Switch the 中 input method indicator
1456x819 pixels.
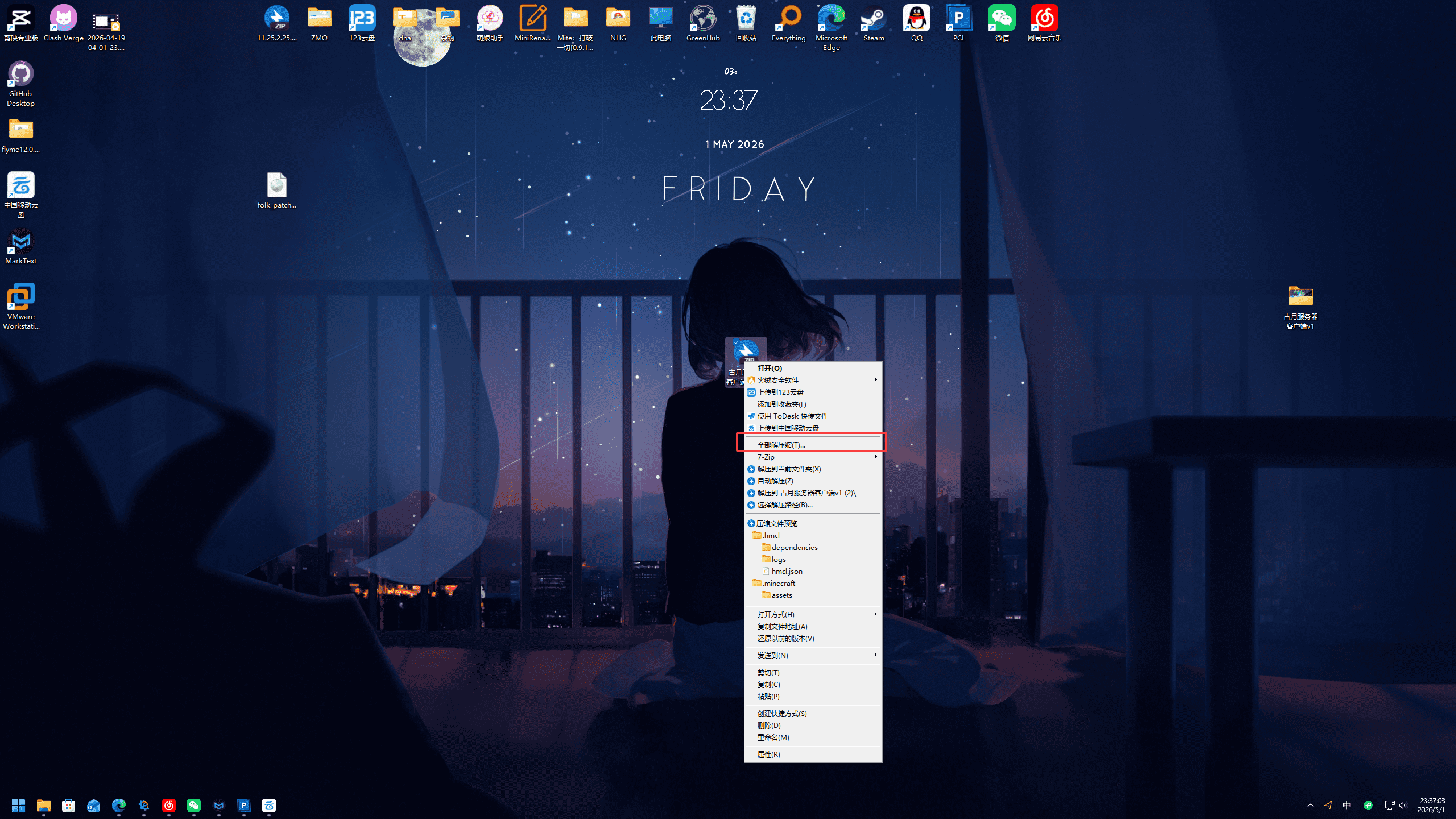click(1347, 805)
